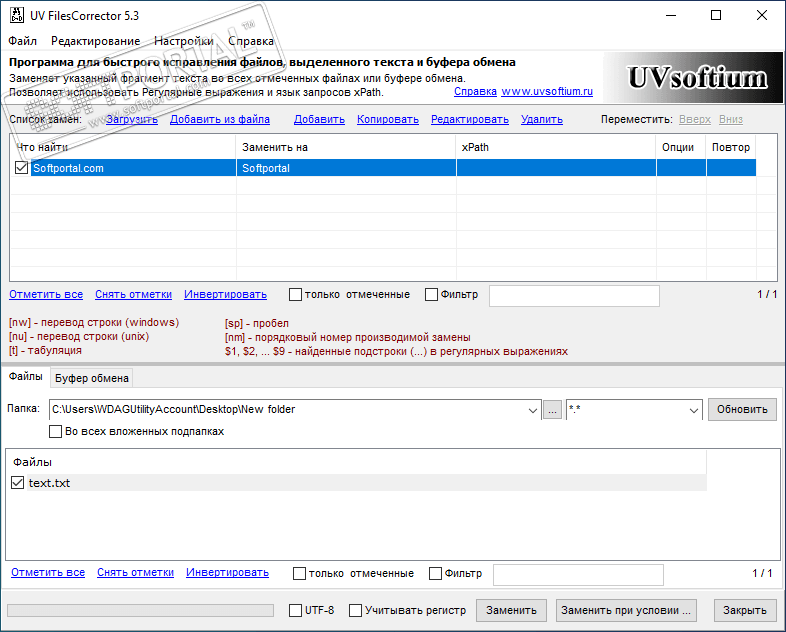Screen dimensions: 786x632
Task: Follow the Справка help link
Action: pos(475,92)
